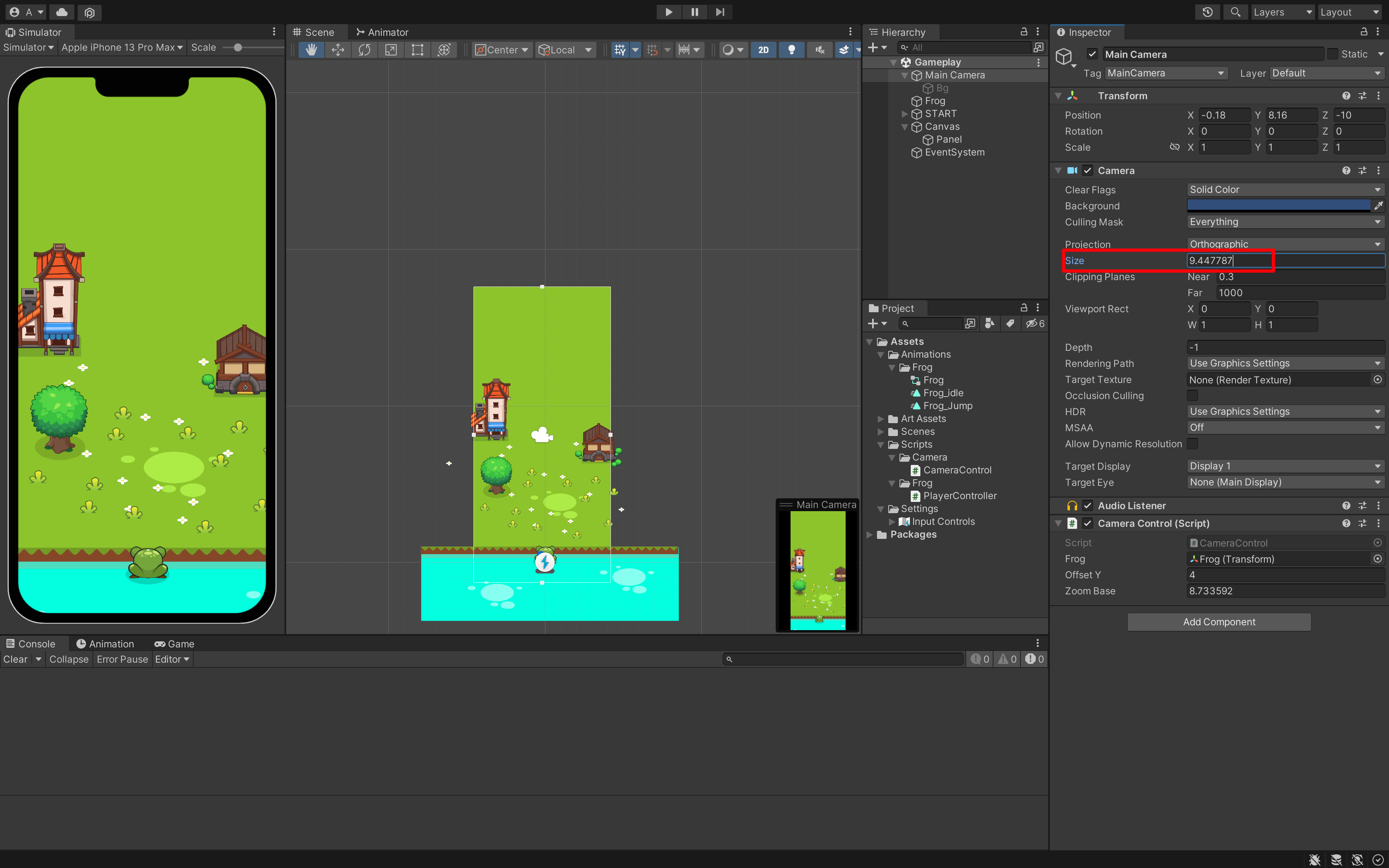Click the Pause button
The height and width of the screenshot is (868, 1389).
694,12
